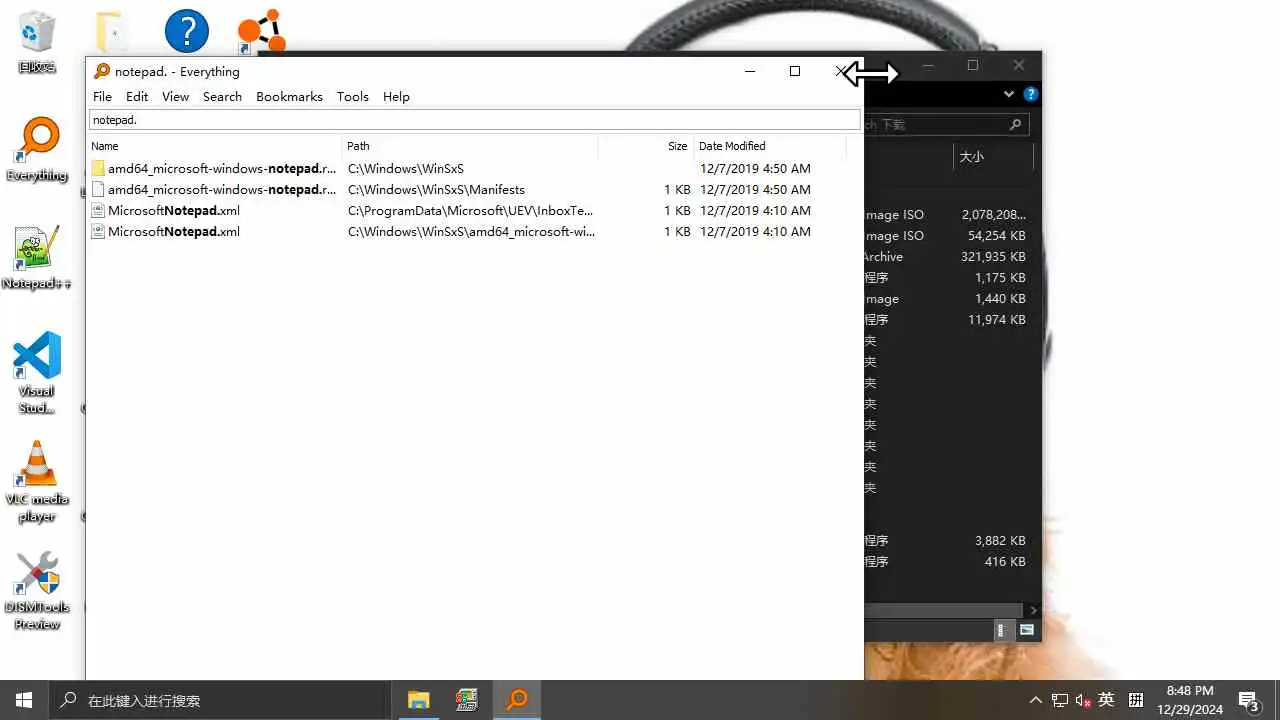
Task: Activate Everything in the taskbar
Action: (x=517, y=700)
